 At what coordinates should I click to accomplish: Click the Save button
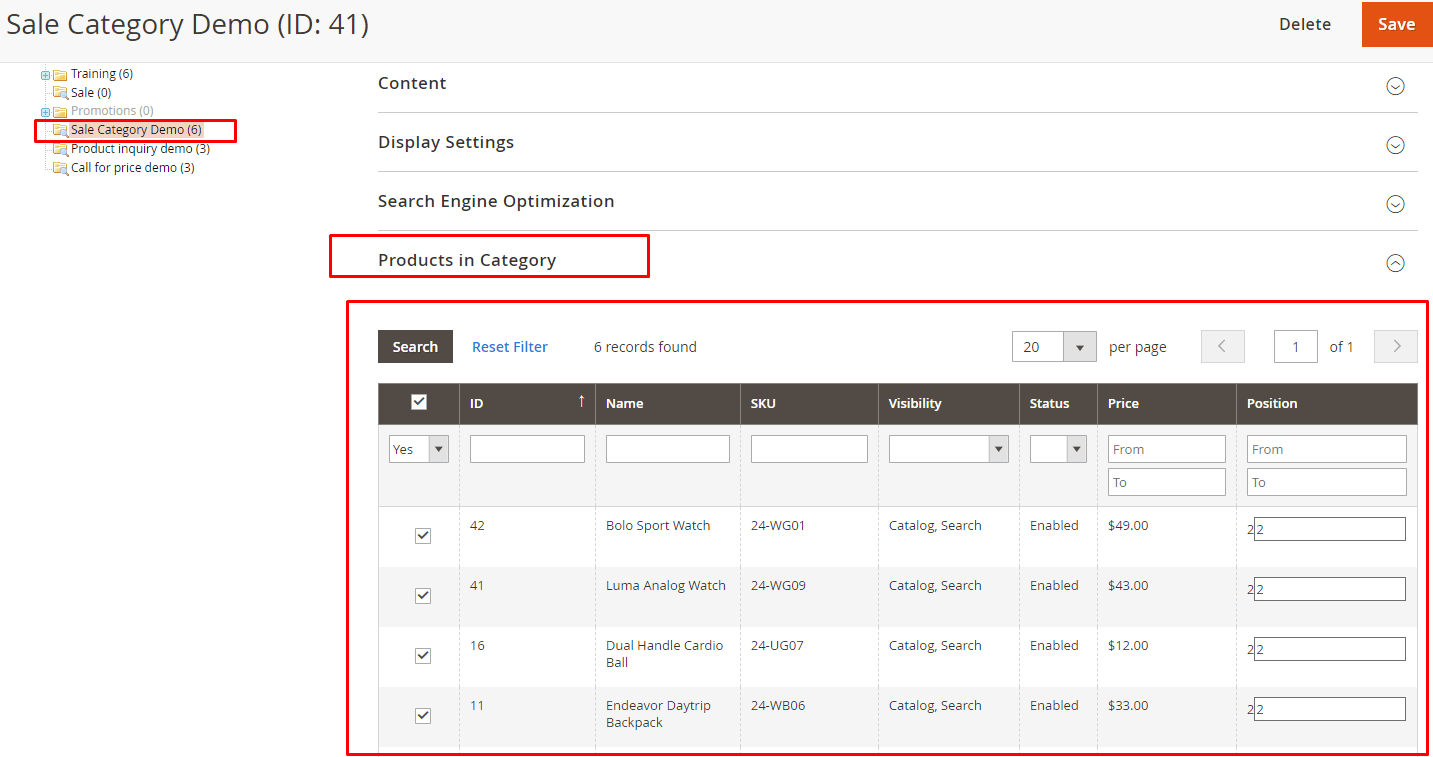(1396, 24)
